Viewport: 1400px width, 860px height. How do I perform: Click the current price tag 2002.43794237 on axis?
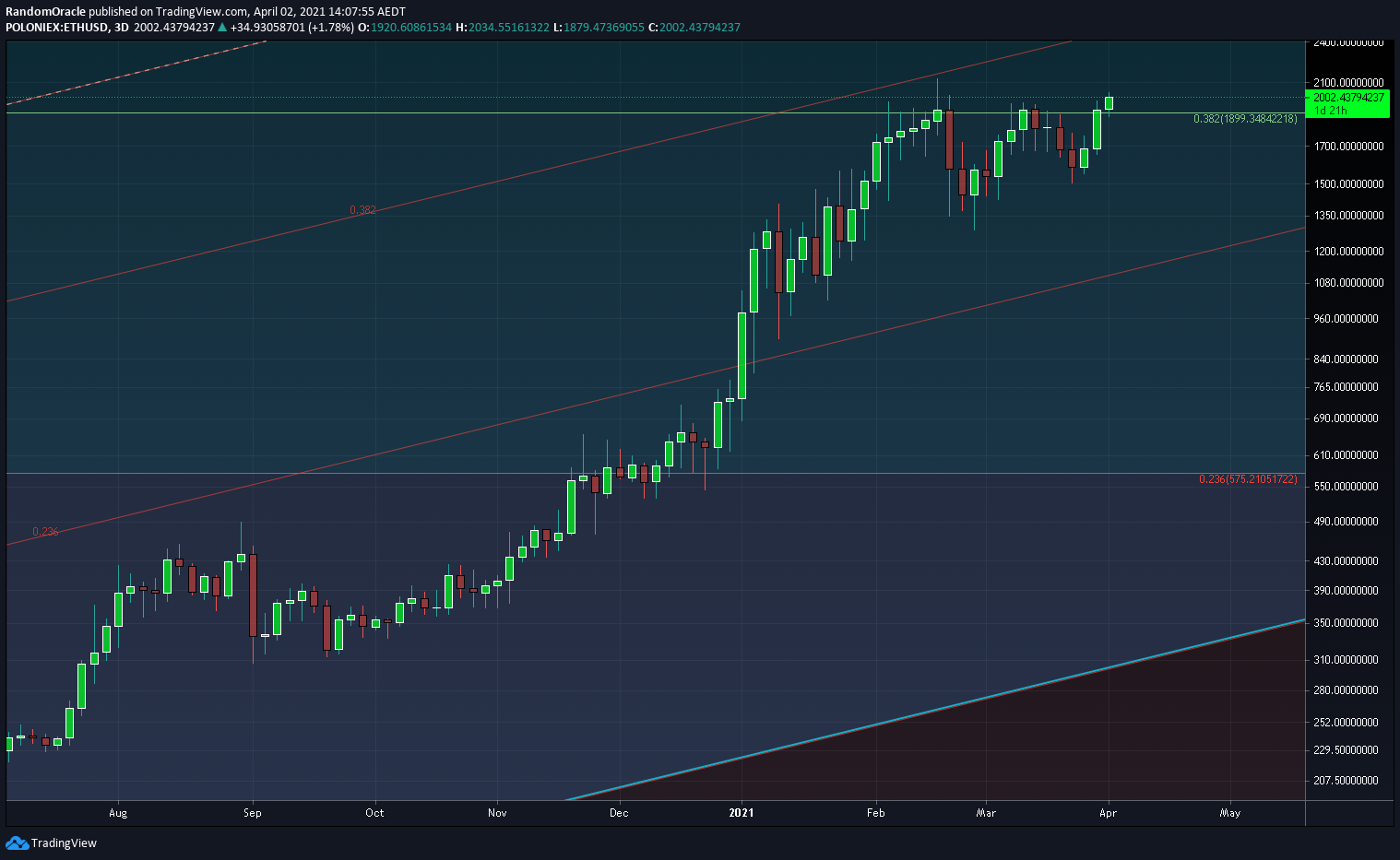click(x=1348, y=98)
